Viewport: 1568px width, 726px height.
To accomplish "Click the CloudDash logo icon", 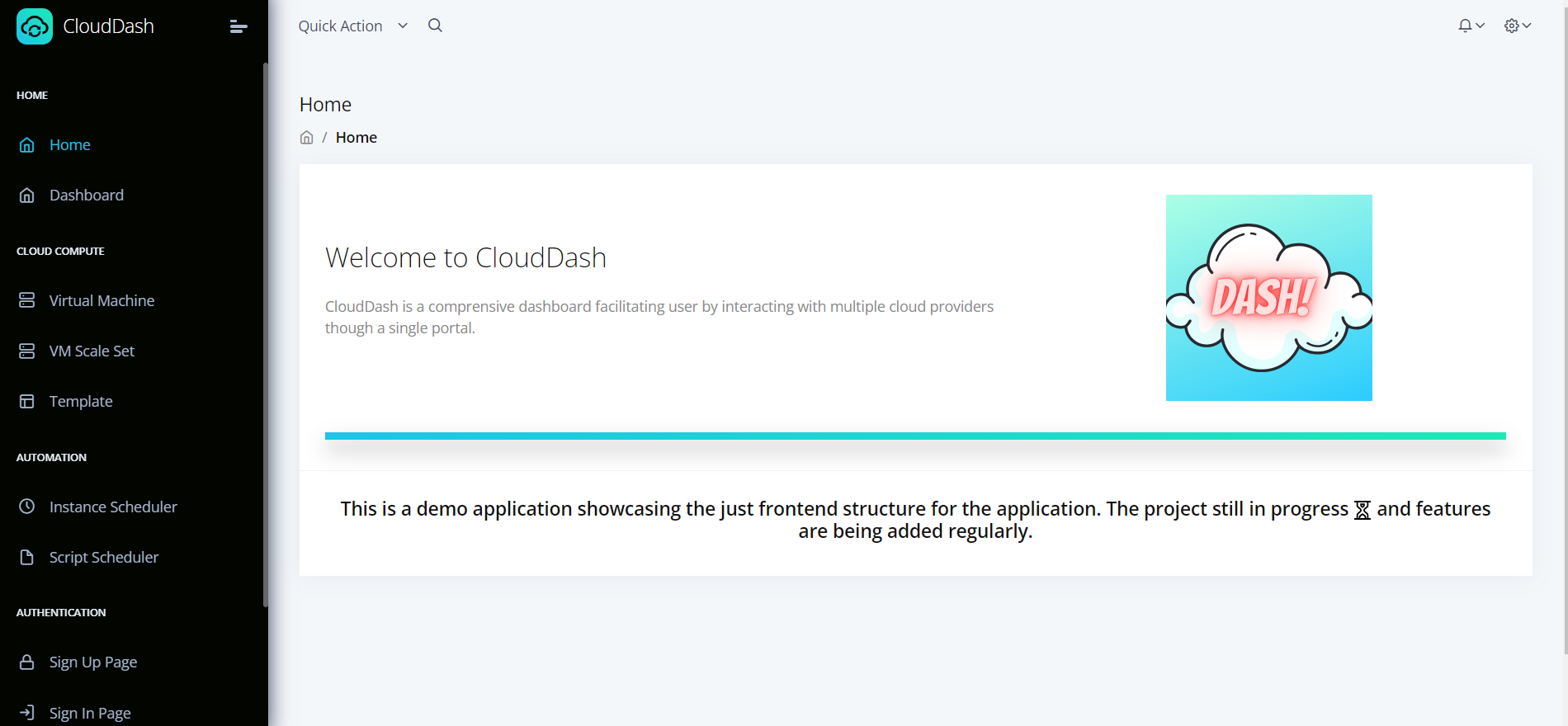I will [x=35, y=26].
